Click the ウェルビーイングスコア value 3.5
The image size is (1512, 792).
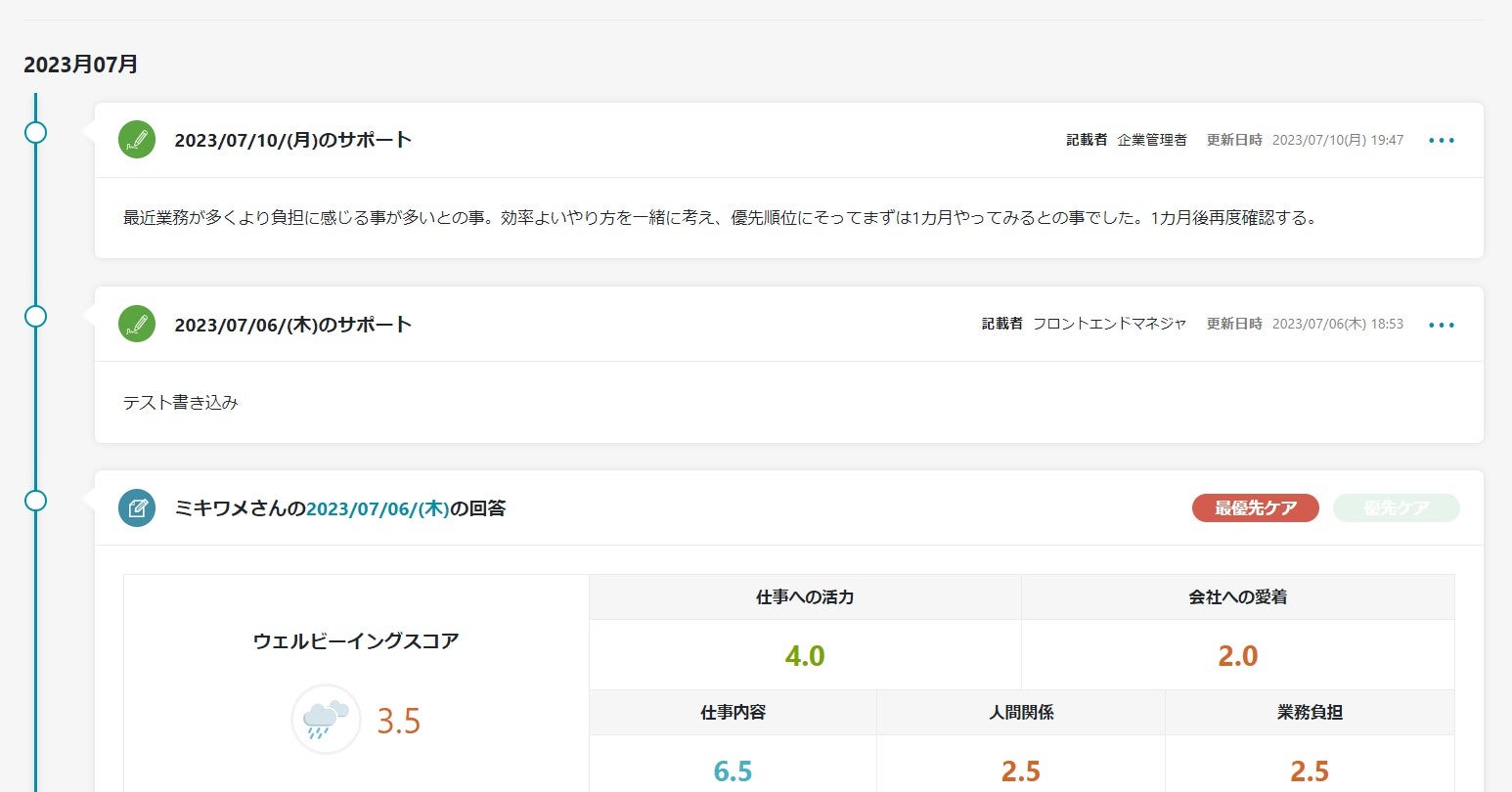tap(399, 722)
